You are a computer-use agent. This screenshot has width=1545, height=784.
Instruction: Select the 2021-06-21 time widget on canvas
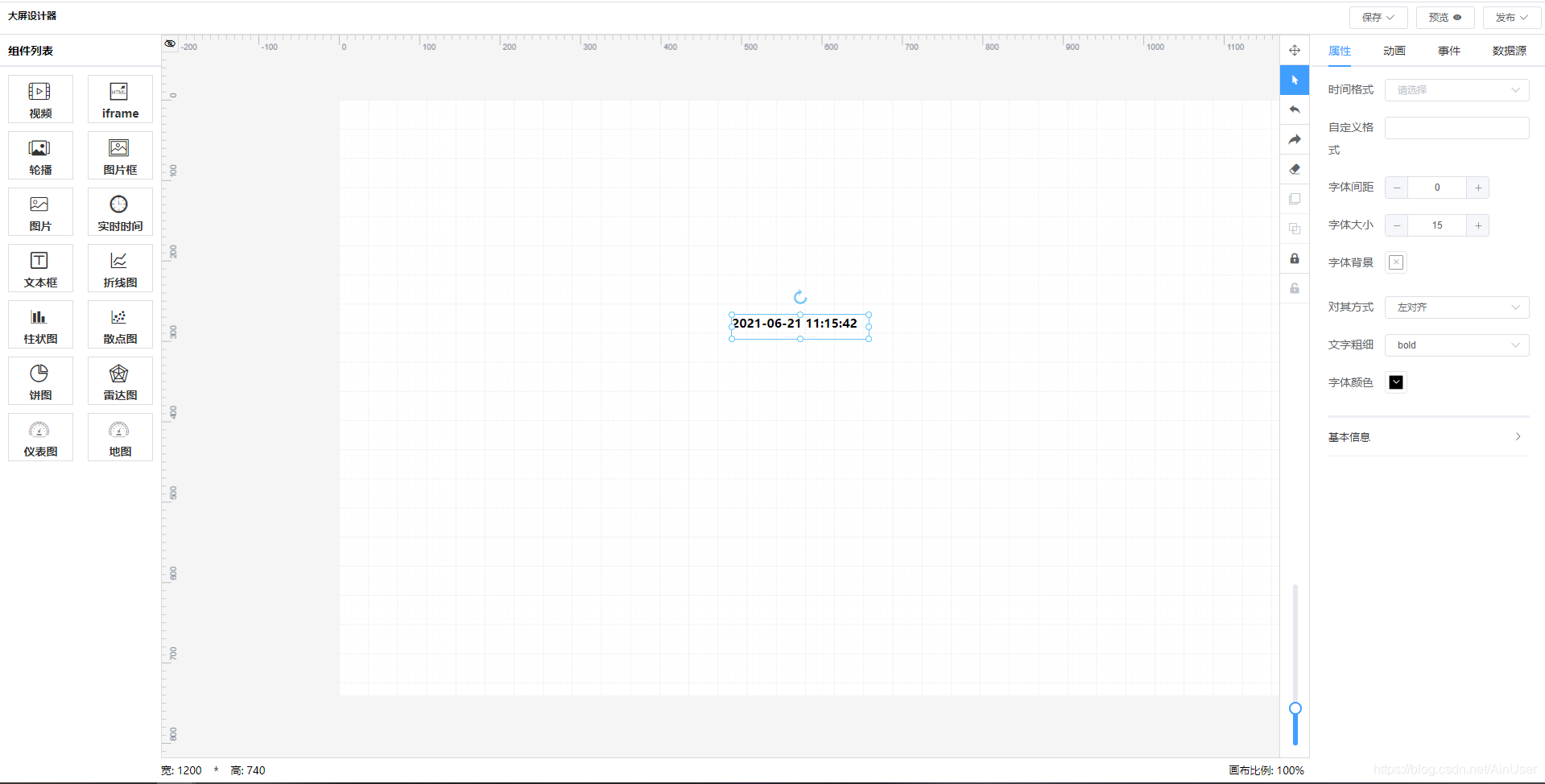(799, 326)
